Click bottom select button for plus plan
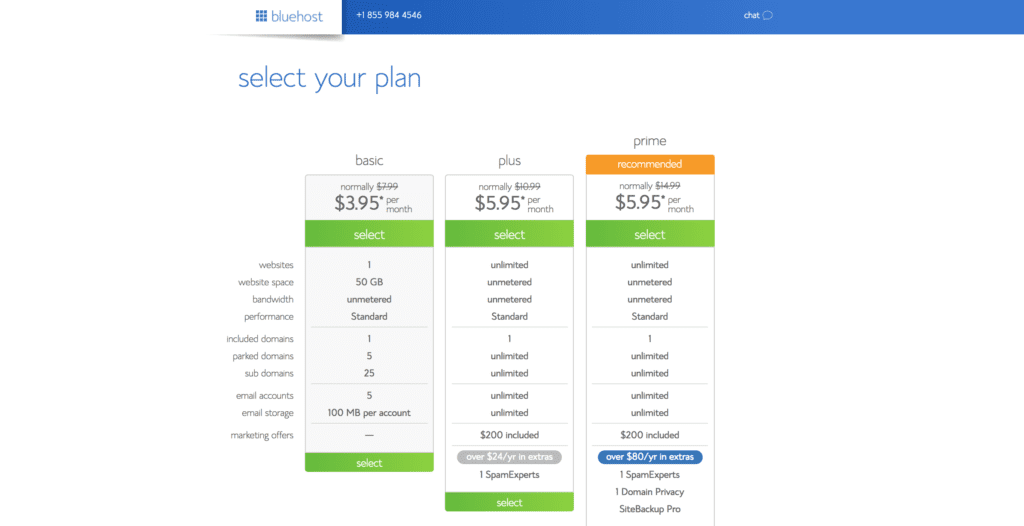Screen dimensions: 1024x526 pyautogui.click(x=509, y=502)
